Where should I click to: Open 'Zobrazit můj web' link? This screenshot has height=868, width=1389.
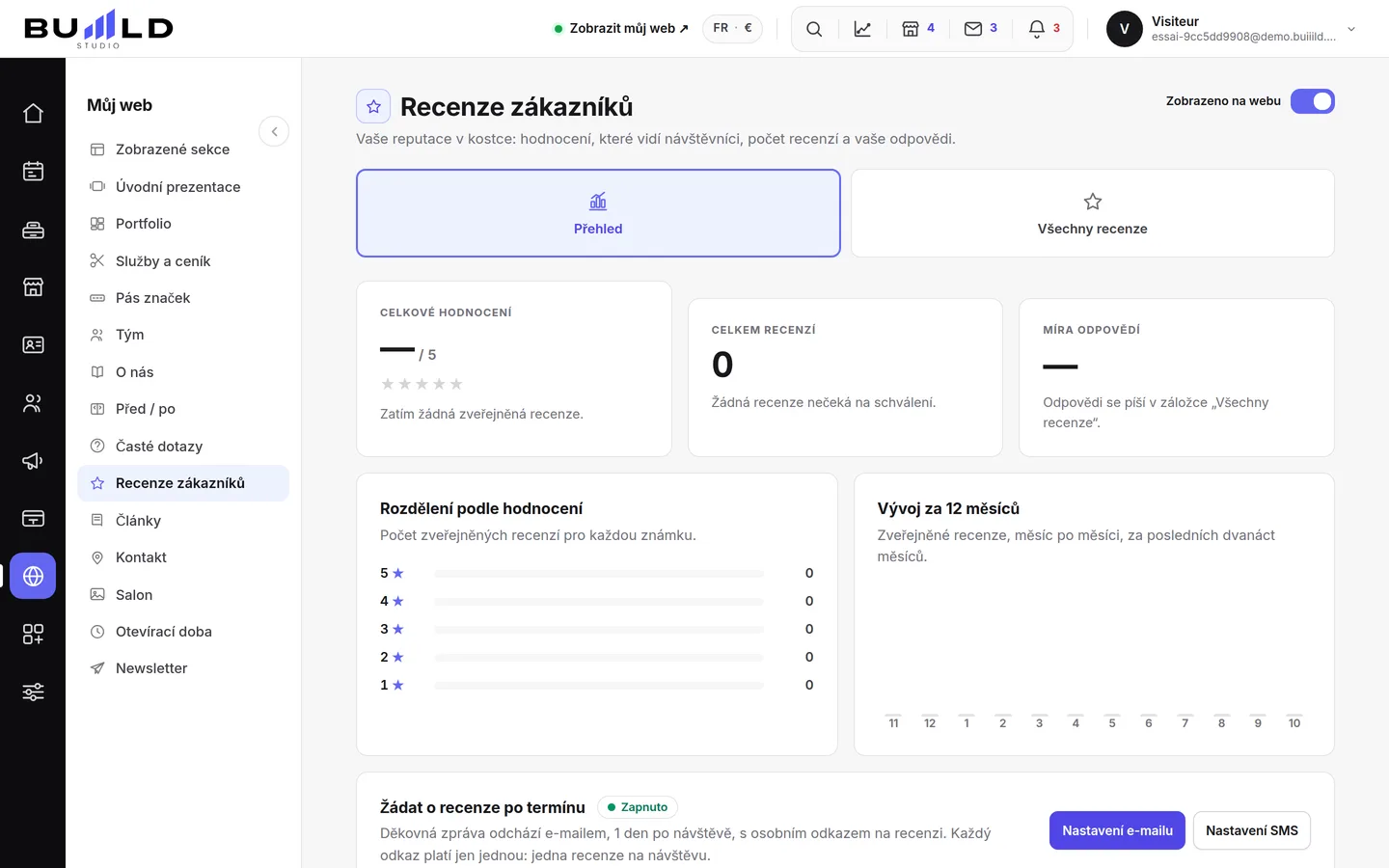click(622, 29)
